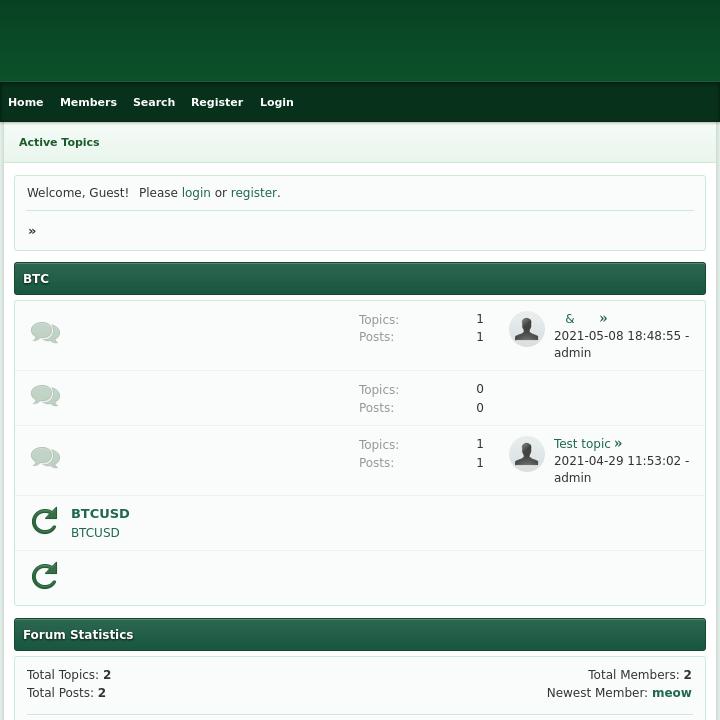Click the first forum's speech bubble icon
The height and width of the screenshot is (720, 720).
45,333
